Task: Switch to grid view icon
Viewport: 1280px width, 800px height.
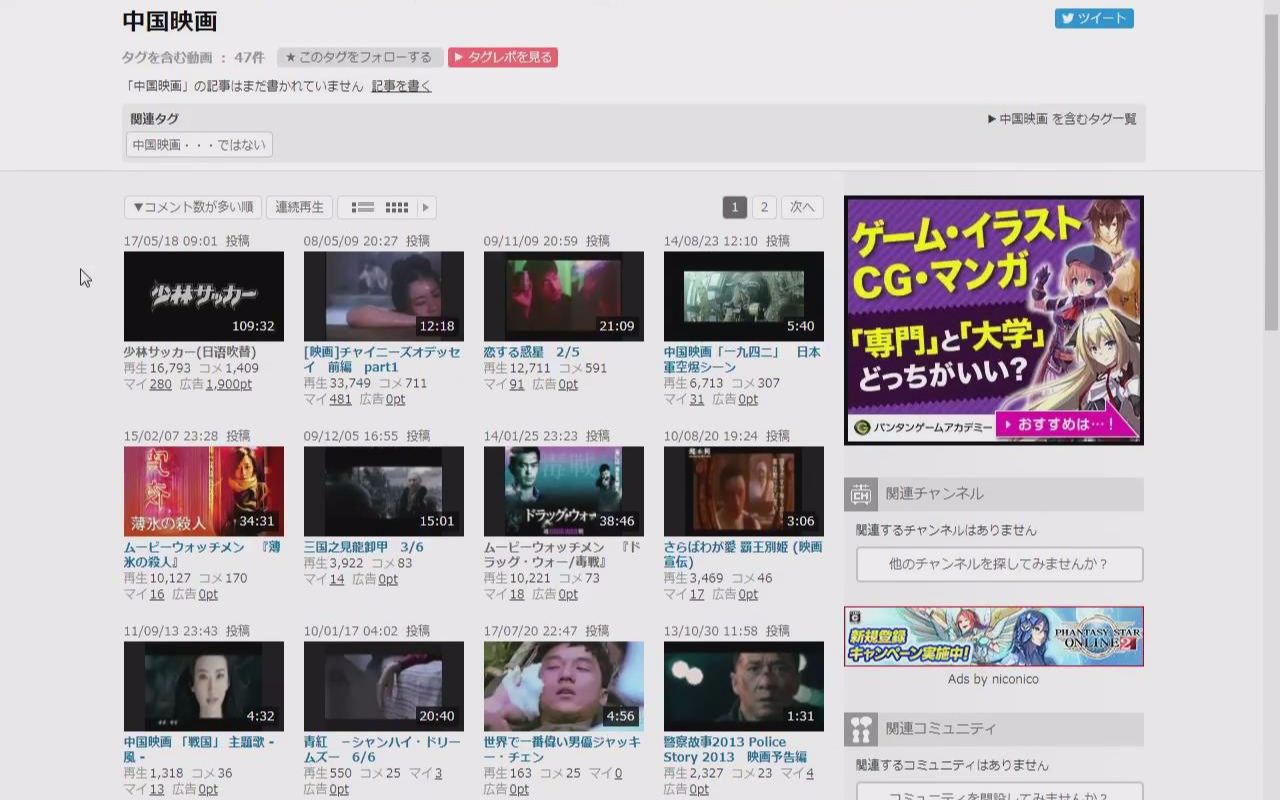Action: coord(397,207)
